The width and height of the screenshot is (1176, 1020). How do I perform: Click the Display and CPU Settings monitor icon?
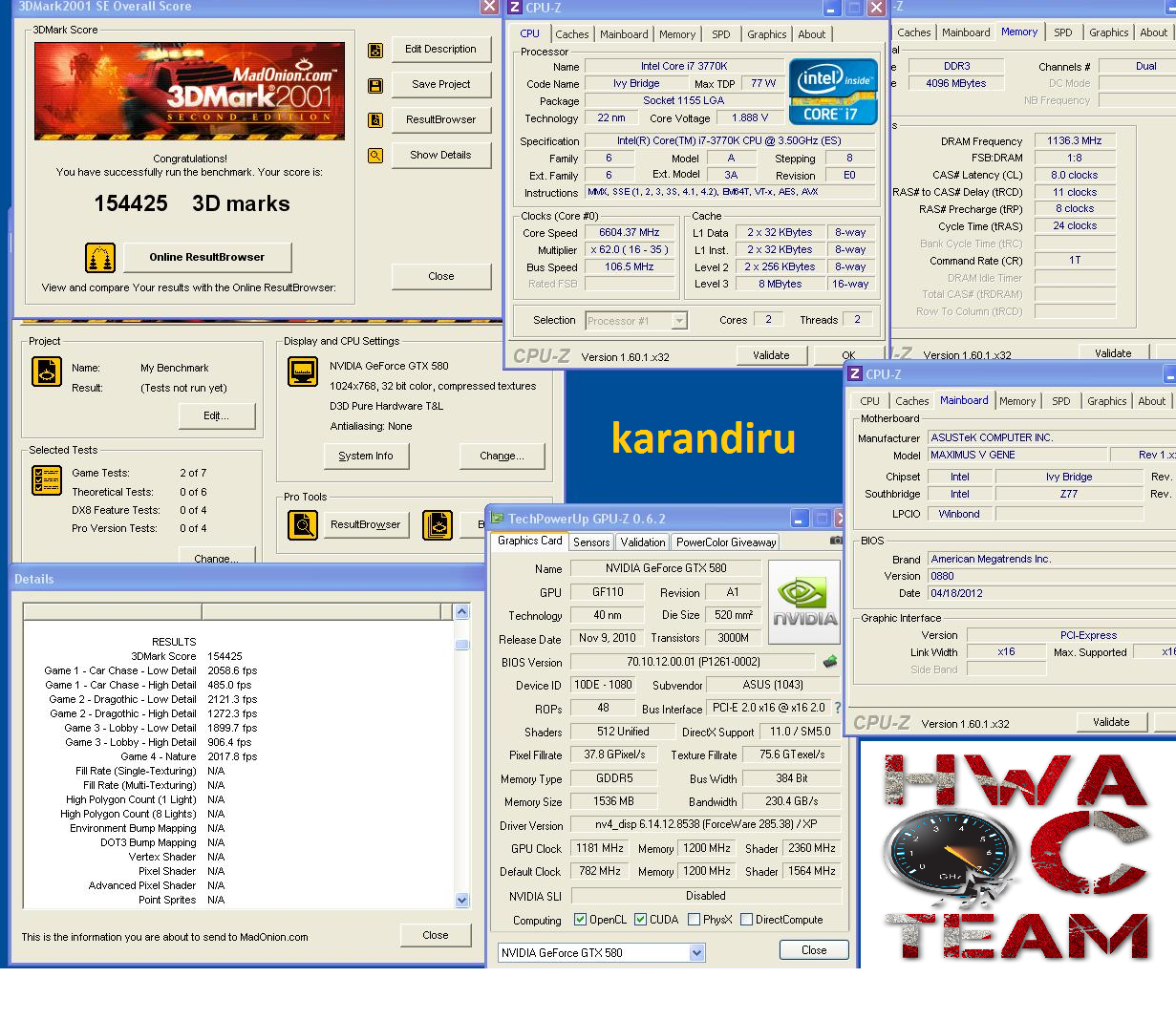[303, 372]
